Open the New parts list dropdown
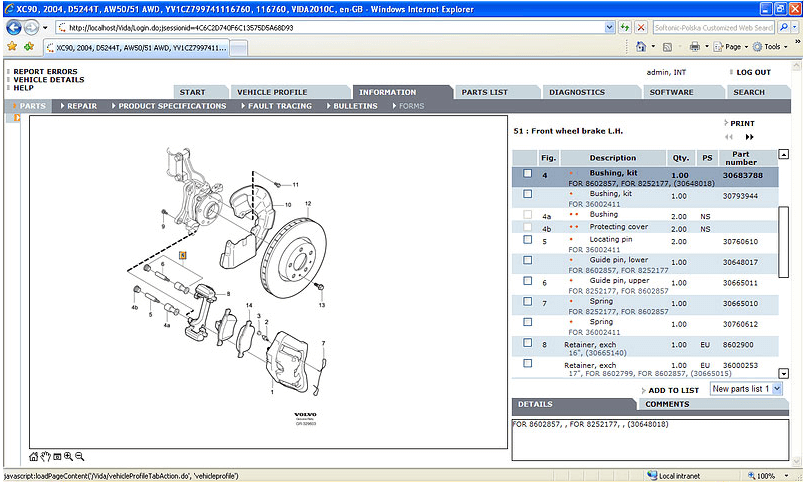 [777, 389]
